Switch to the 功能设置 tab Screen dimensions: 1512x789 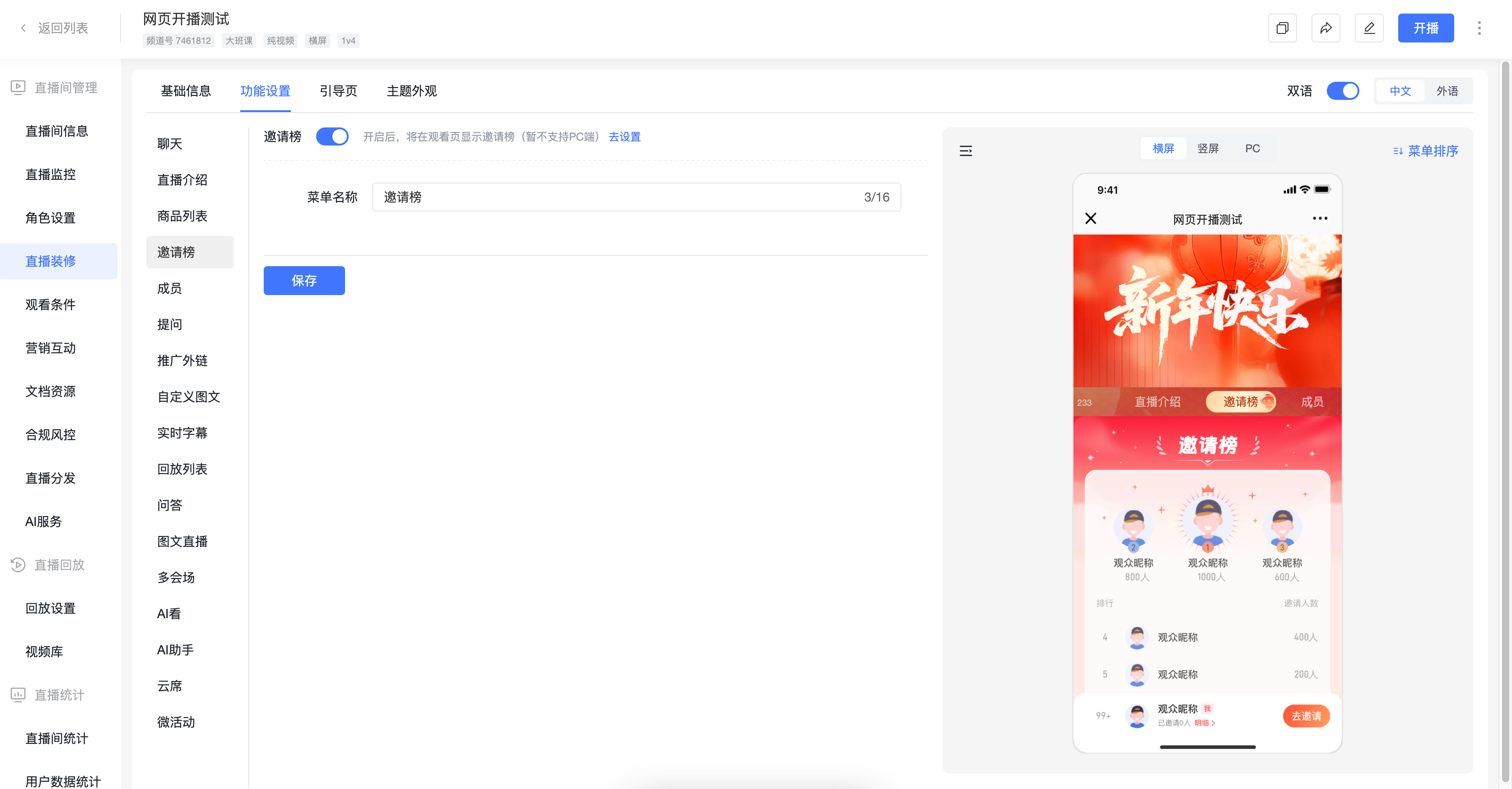[265, 91]
